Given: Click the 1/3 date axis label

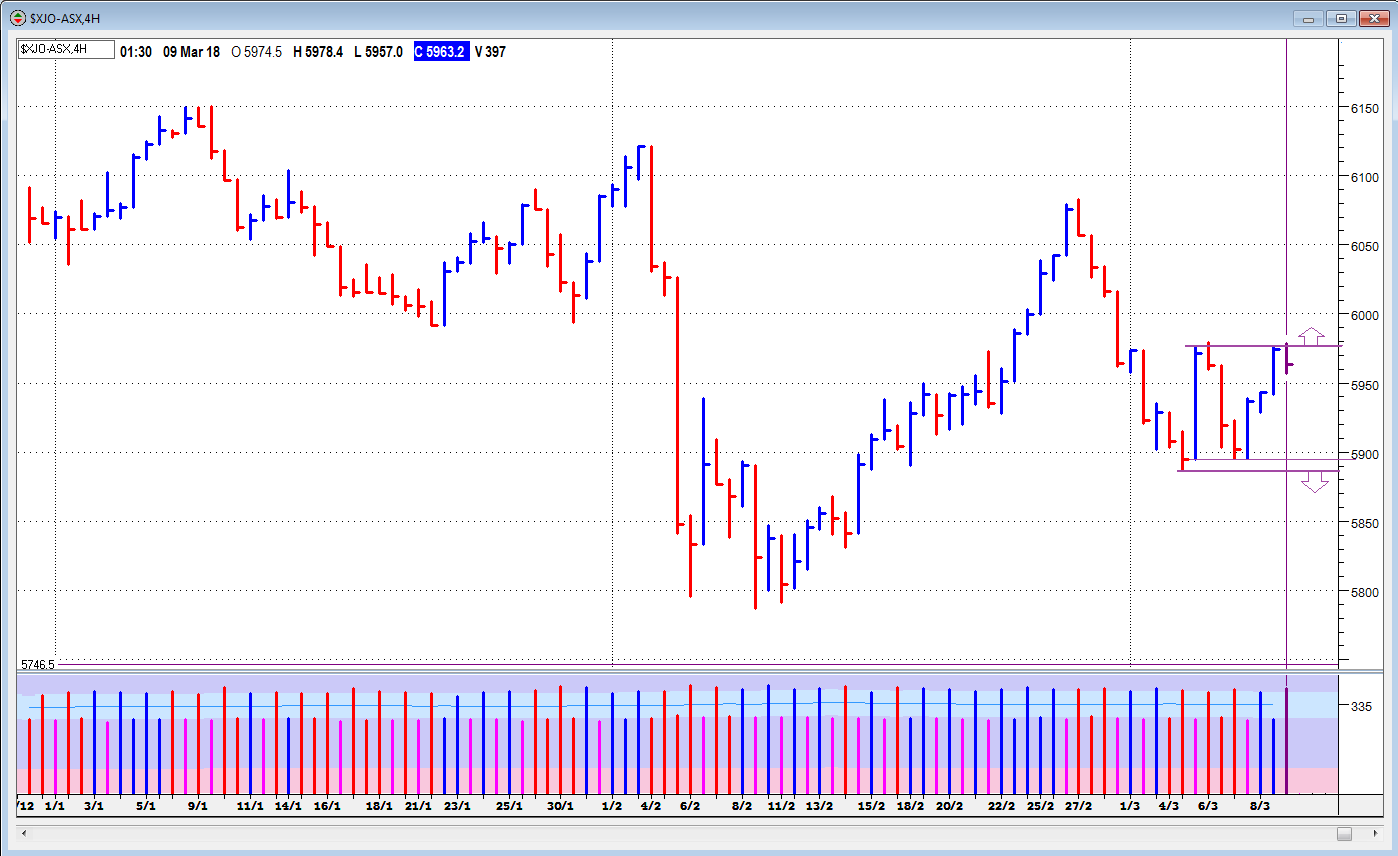Looking at the screenshot, I should [x=1130, y=805].
